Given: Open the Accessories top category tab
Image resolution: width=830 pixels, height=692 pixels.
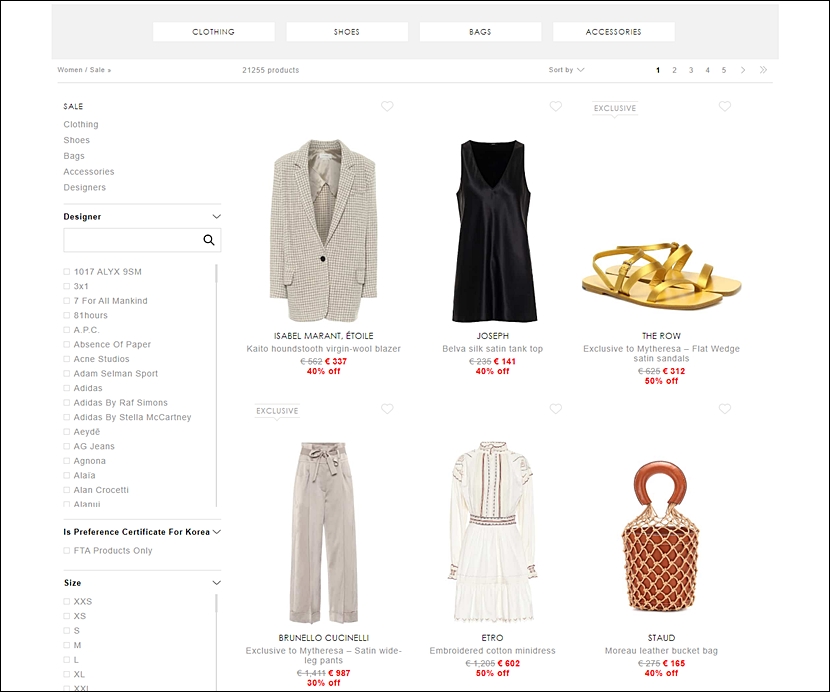Looking at the screenshot, I should pyautogui.click(x=614, y=32).
